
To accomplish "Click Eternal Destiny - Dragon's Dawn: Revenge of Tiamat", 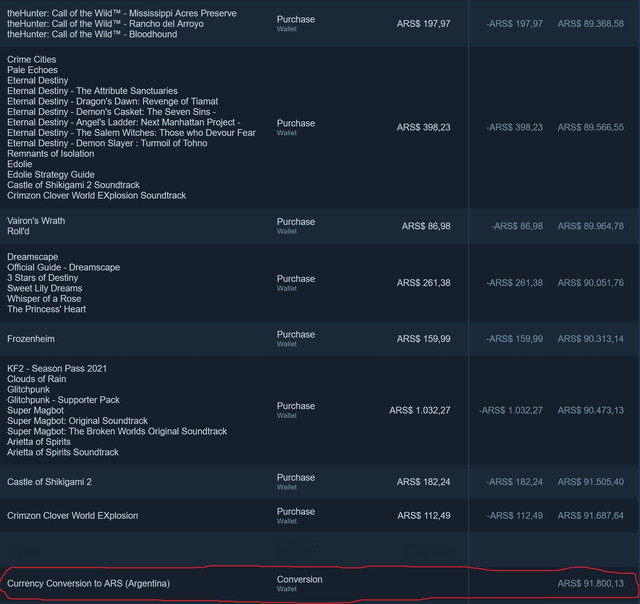I will tap(112, 101).
